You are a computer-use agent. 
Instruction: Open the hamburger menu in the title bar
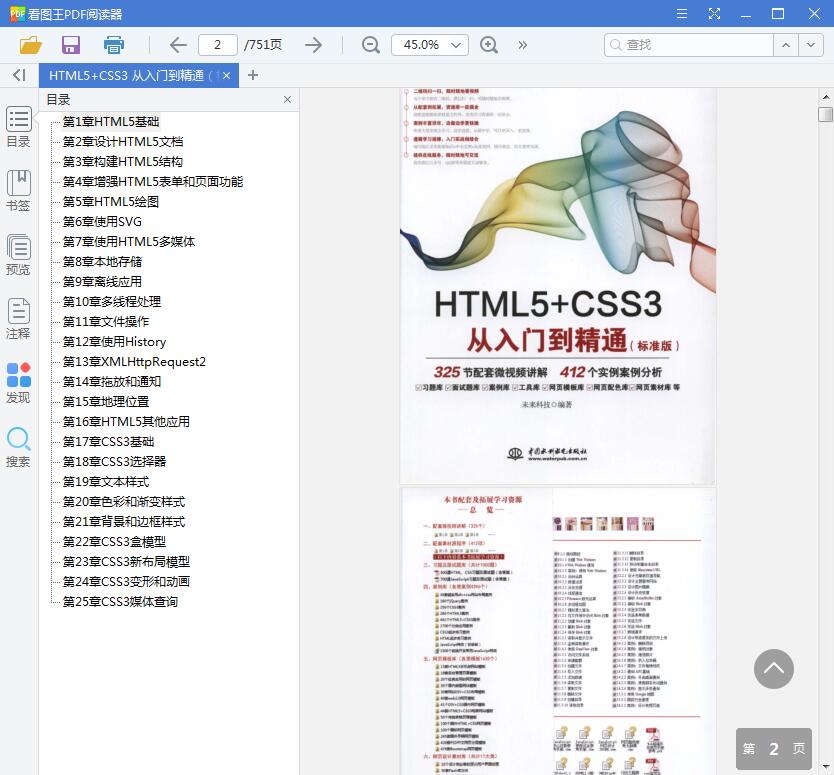(x=681, y=14)
